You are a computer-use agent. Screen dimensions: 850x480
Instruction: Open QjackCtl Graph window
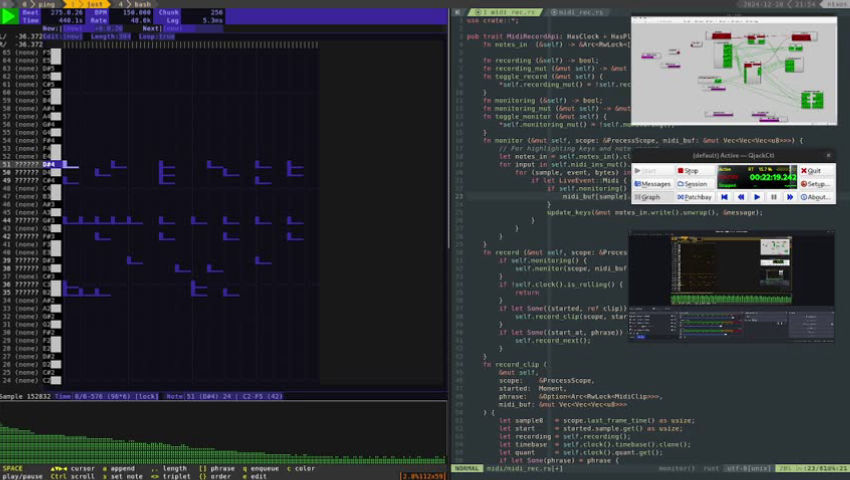653,197
